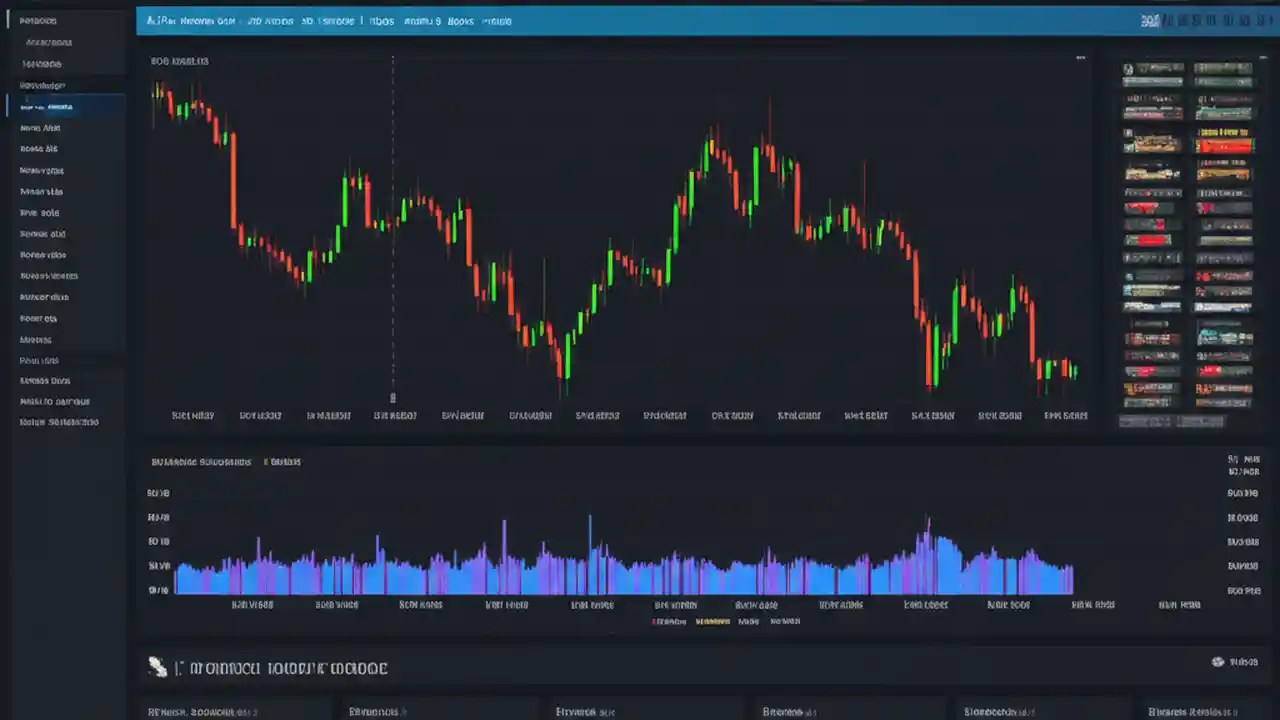Expand the volume panel header above the bars
The image size is (1280, 720).
[x=200, y=461]
